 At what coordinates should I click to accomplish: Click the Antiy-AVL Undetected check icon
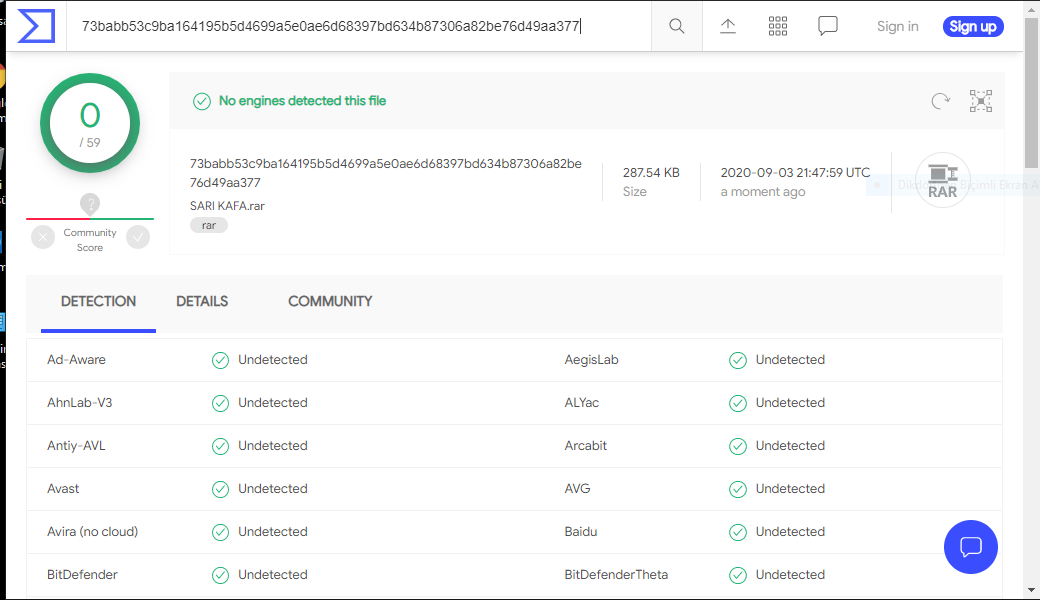(220, 446)
